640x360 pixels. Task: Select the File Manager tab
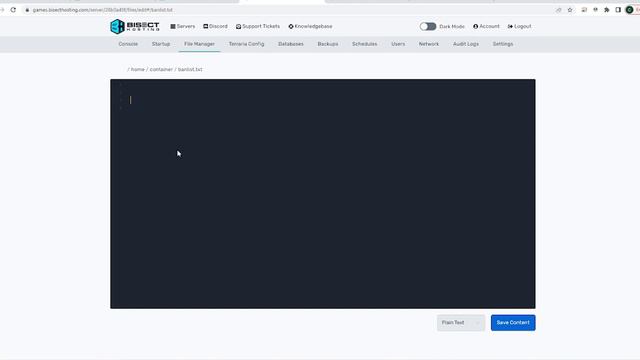pyautogui.click(x=199, y=44)
